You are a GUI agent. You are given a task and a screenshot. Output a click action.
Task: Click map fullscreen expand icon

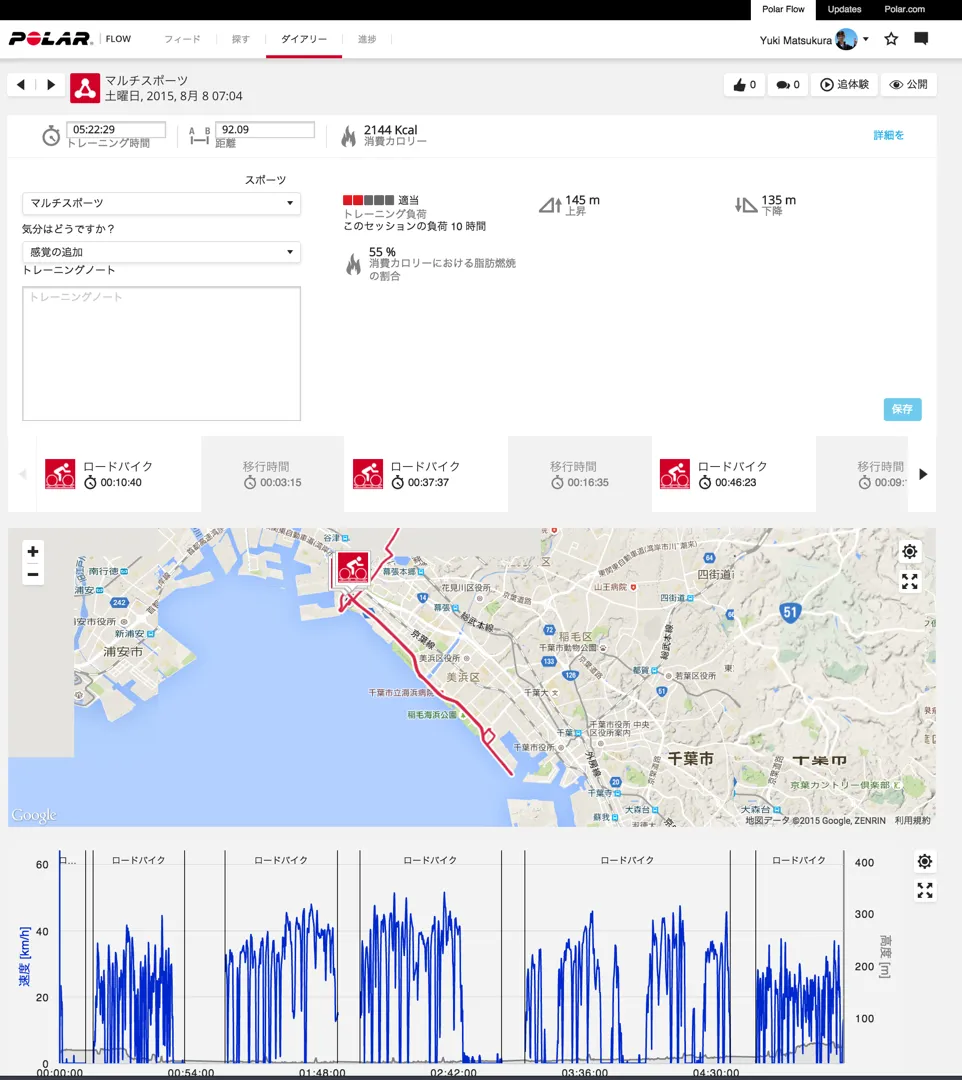click(909, 581)
